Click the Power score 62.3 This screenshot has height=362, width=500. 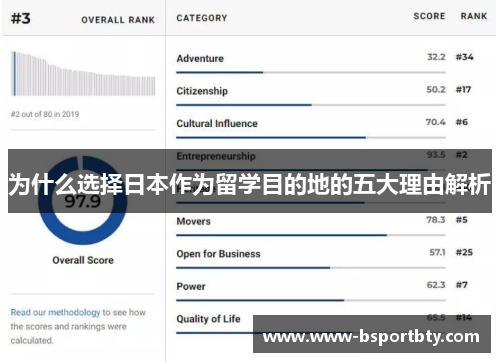[436, 285]
